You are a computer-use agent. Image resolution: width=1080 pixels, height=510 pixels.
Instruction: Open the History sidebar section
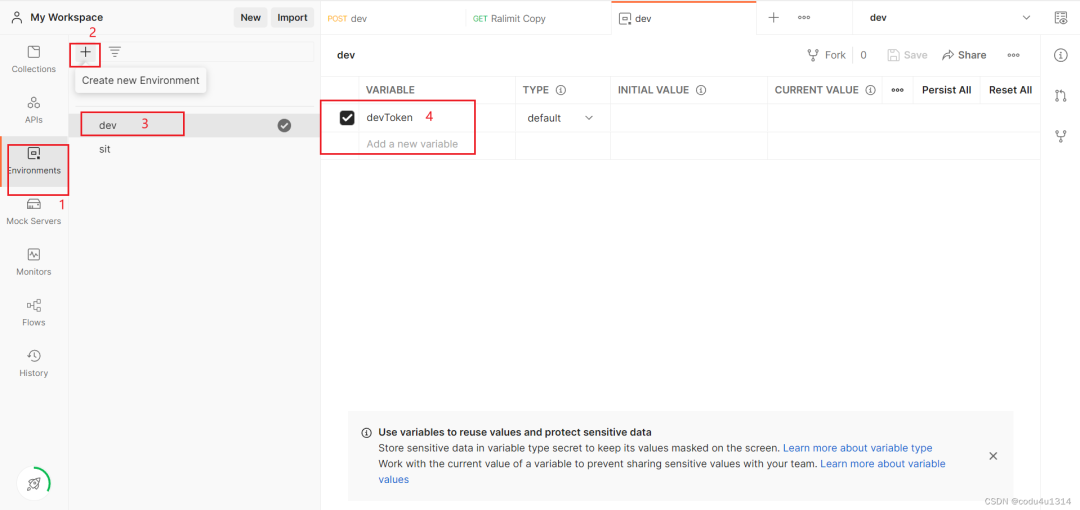[34, 363]
